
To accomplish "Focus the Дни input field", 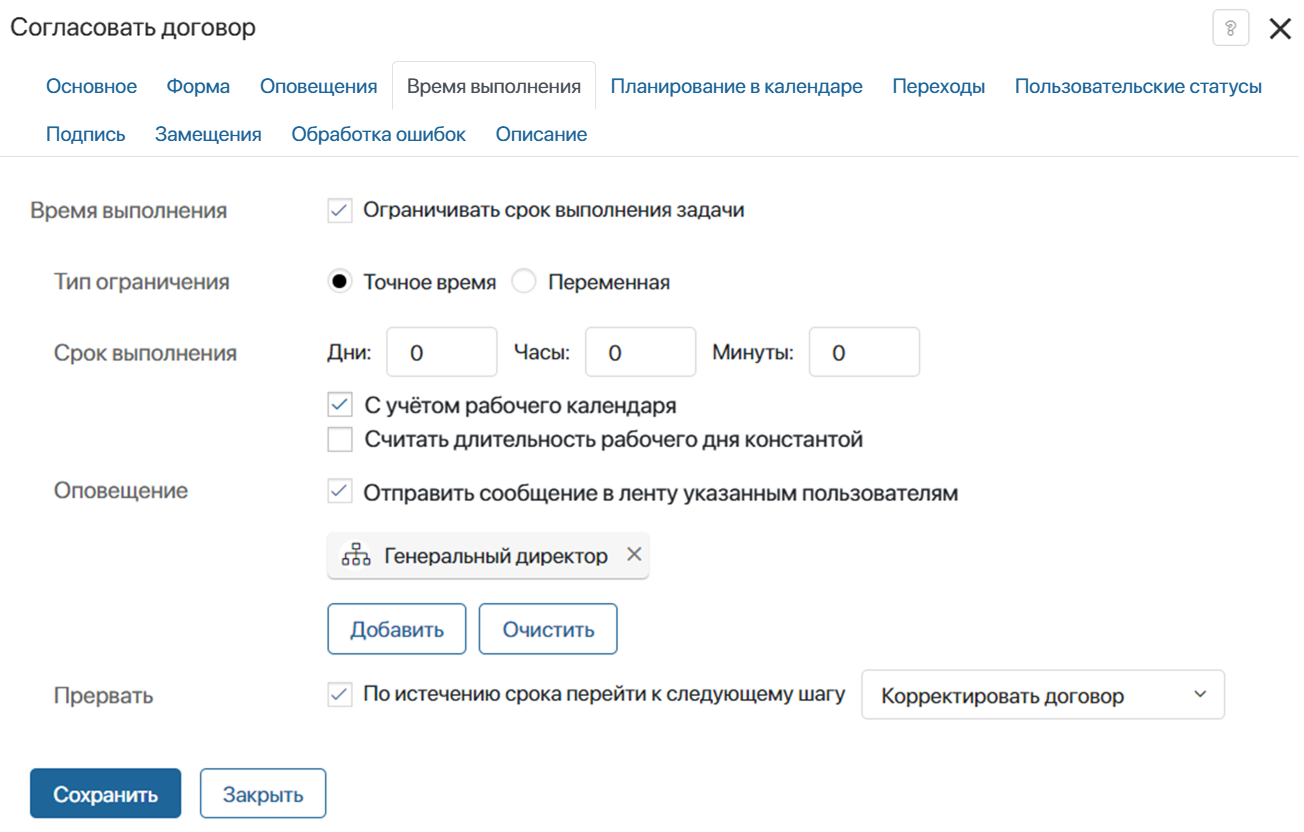I will pyautogui.click(x=442, y=352).
